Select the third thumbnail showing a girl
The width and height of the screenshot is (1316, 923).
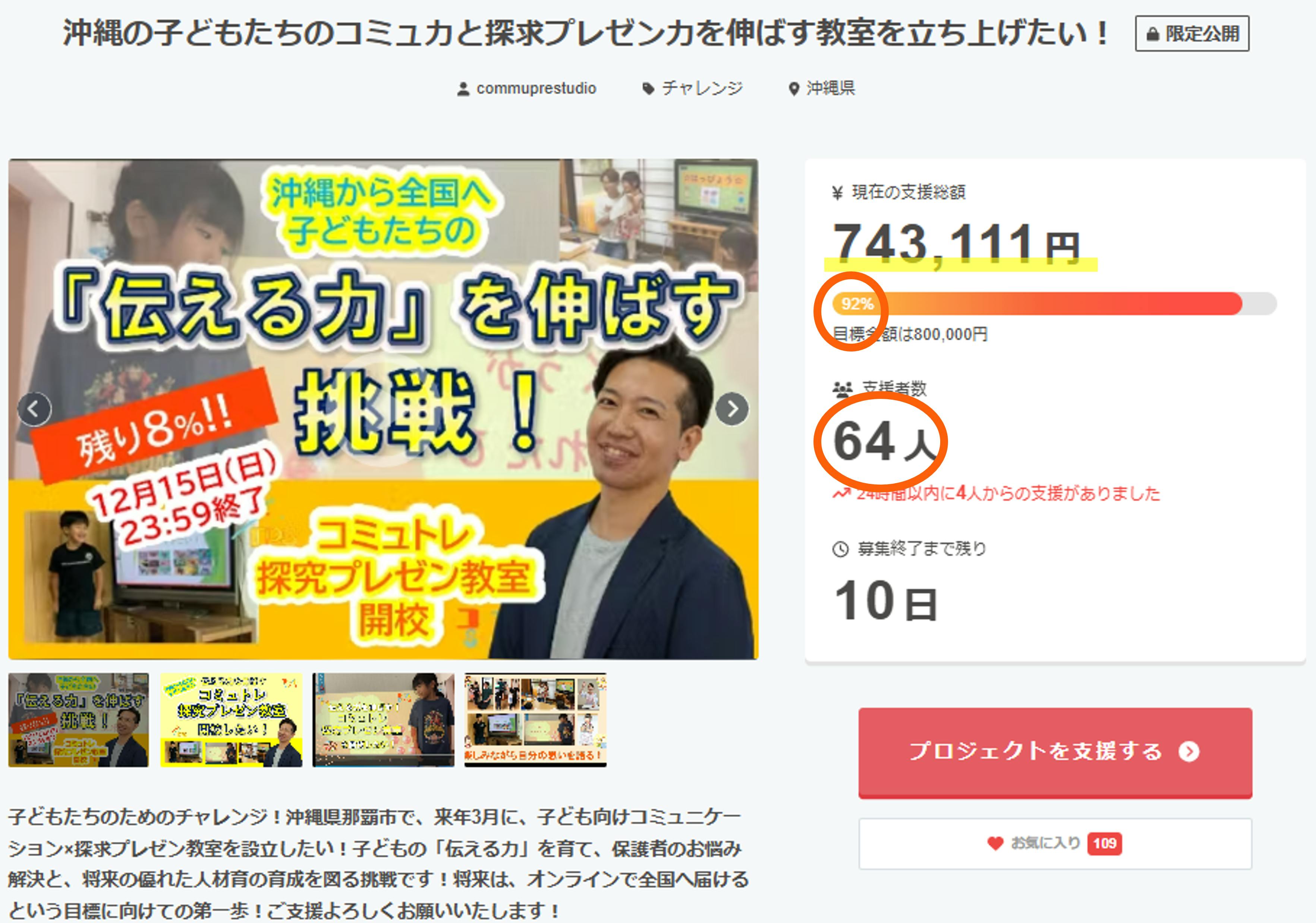tap(384, 720)
